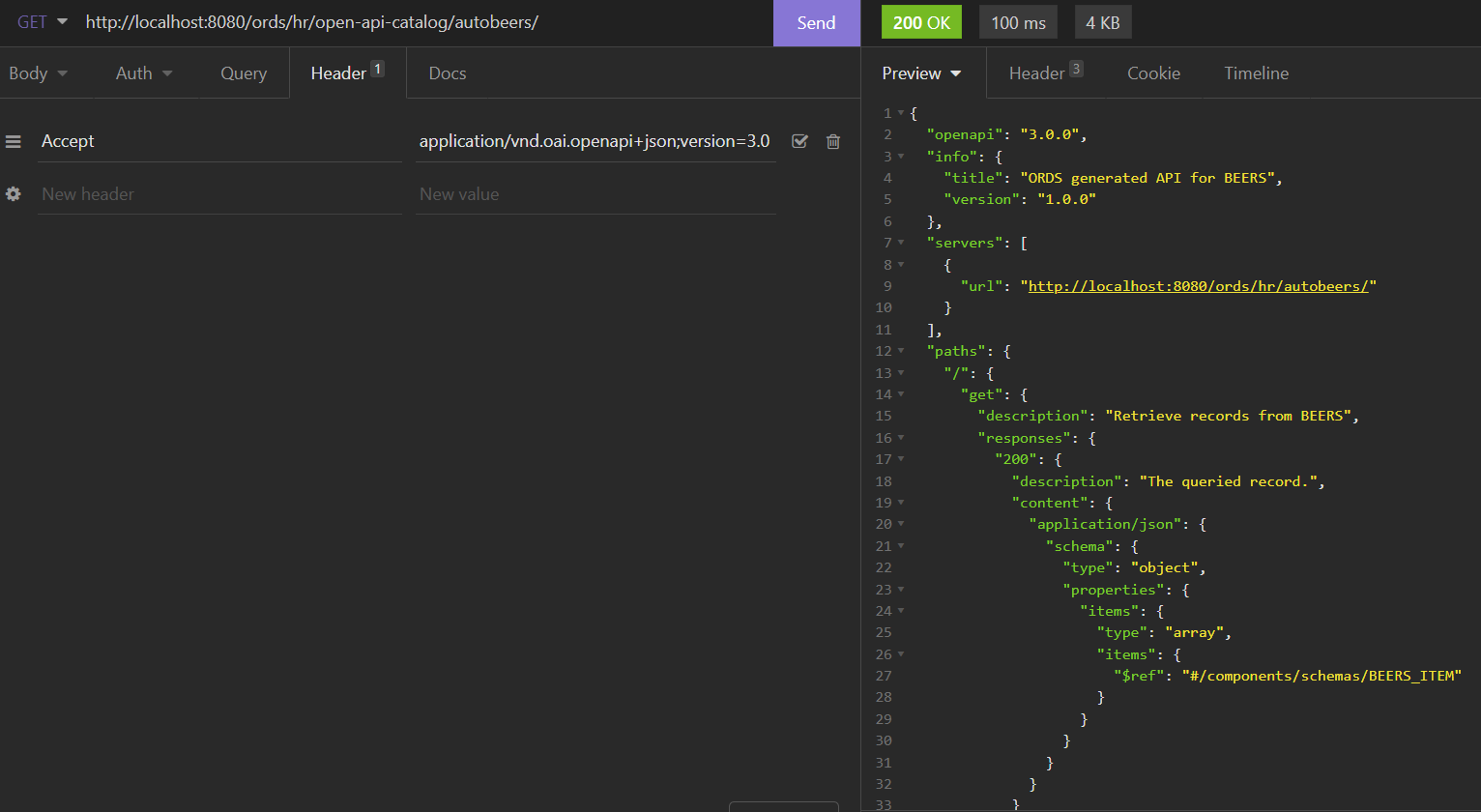Viewport: 1481px width, 812px height.
Task: Open the new header gear settings icon
Action: [x=14, y=194]
